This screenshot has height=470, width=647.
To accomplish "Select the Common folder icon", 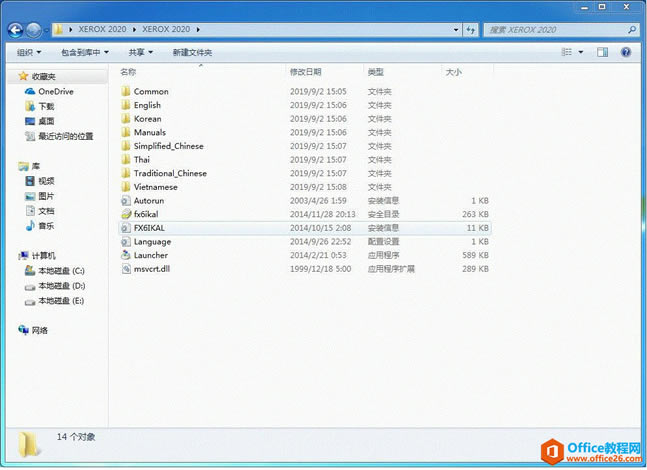I will coord(126,91).
